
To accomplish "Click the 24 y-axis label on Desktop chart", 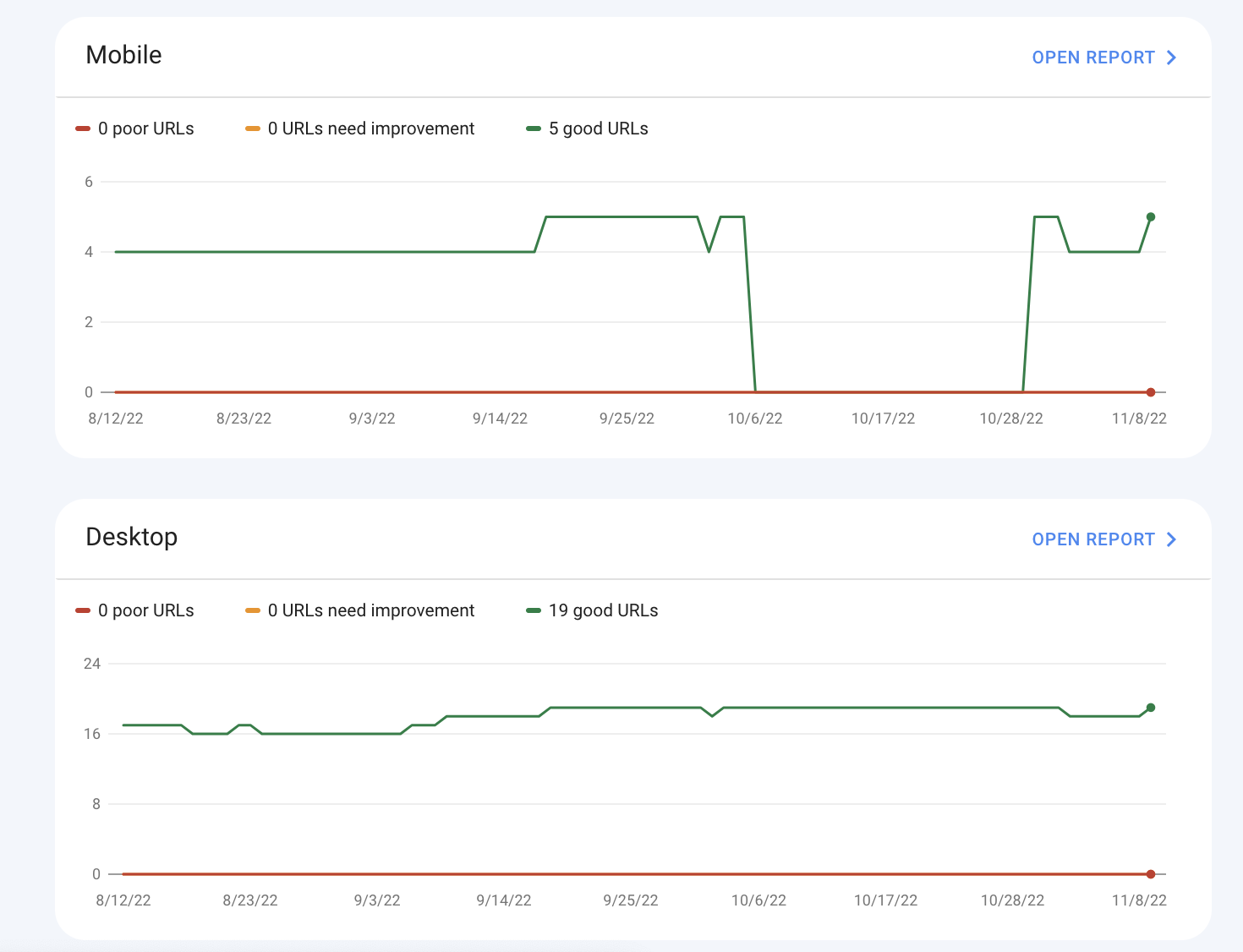I will point(91,664).
